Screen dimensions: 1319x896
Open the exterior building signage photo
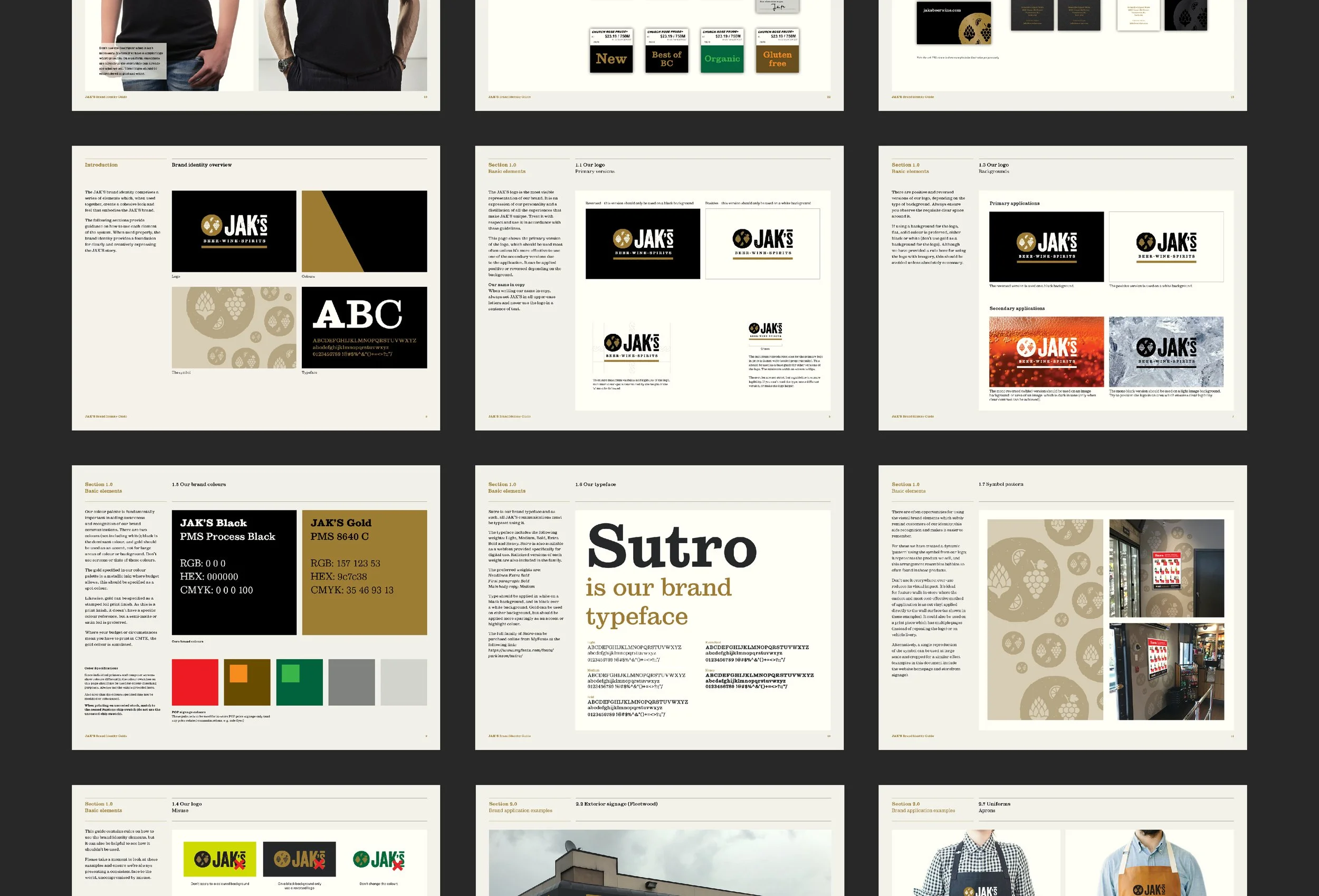pos(659,863)
